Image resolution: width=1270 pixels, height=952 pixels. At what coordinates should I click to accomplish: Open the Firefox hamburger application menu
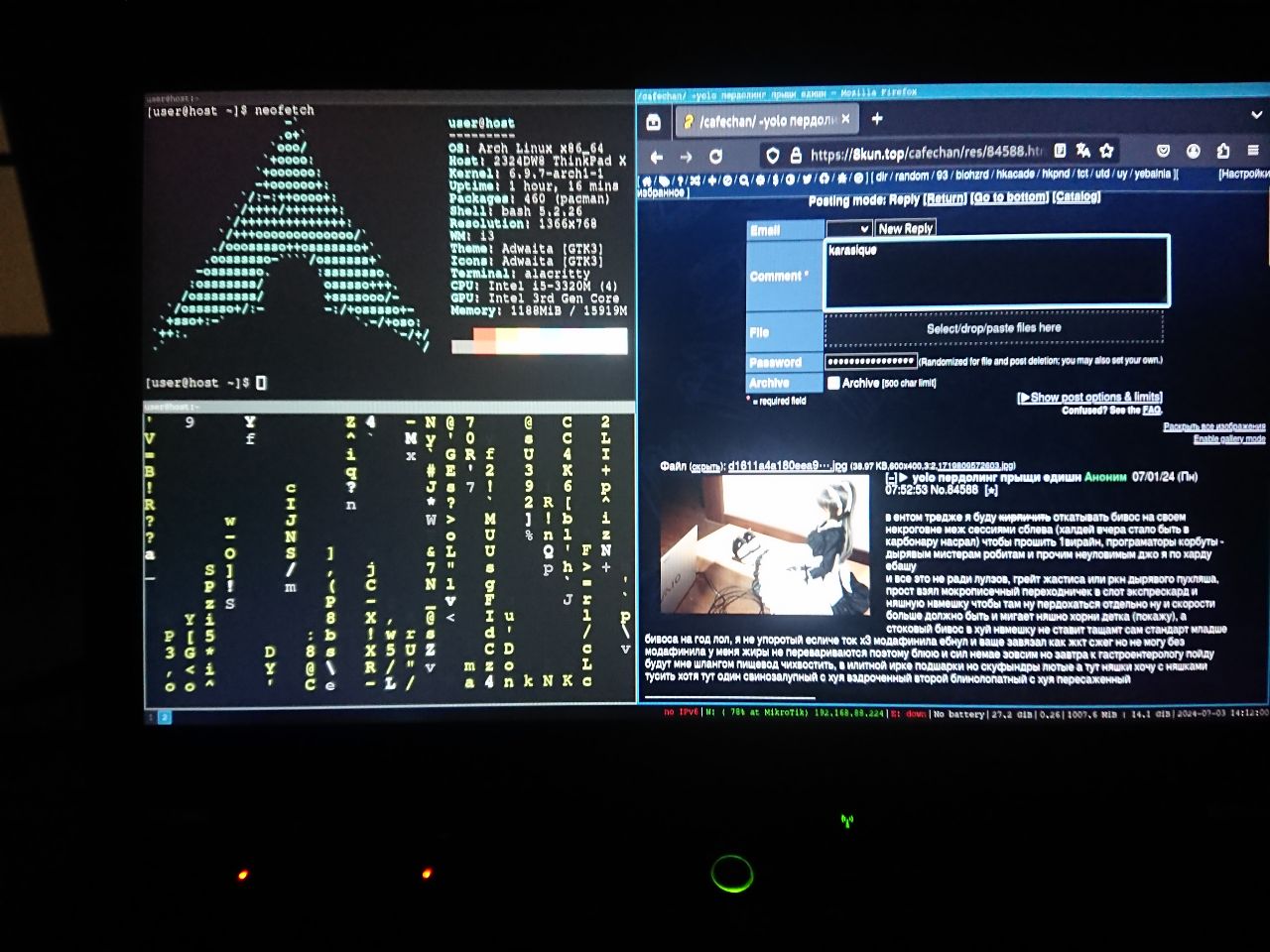(x=1253, y=151)
